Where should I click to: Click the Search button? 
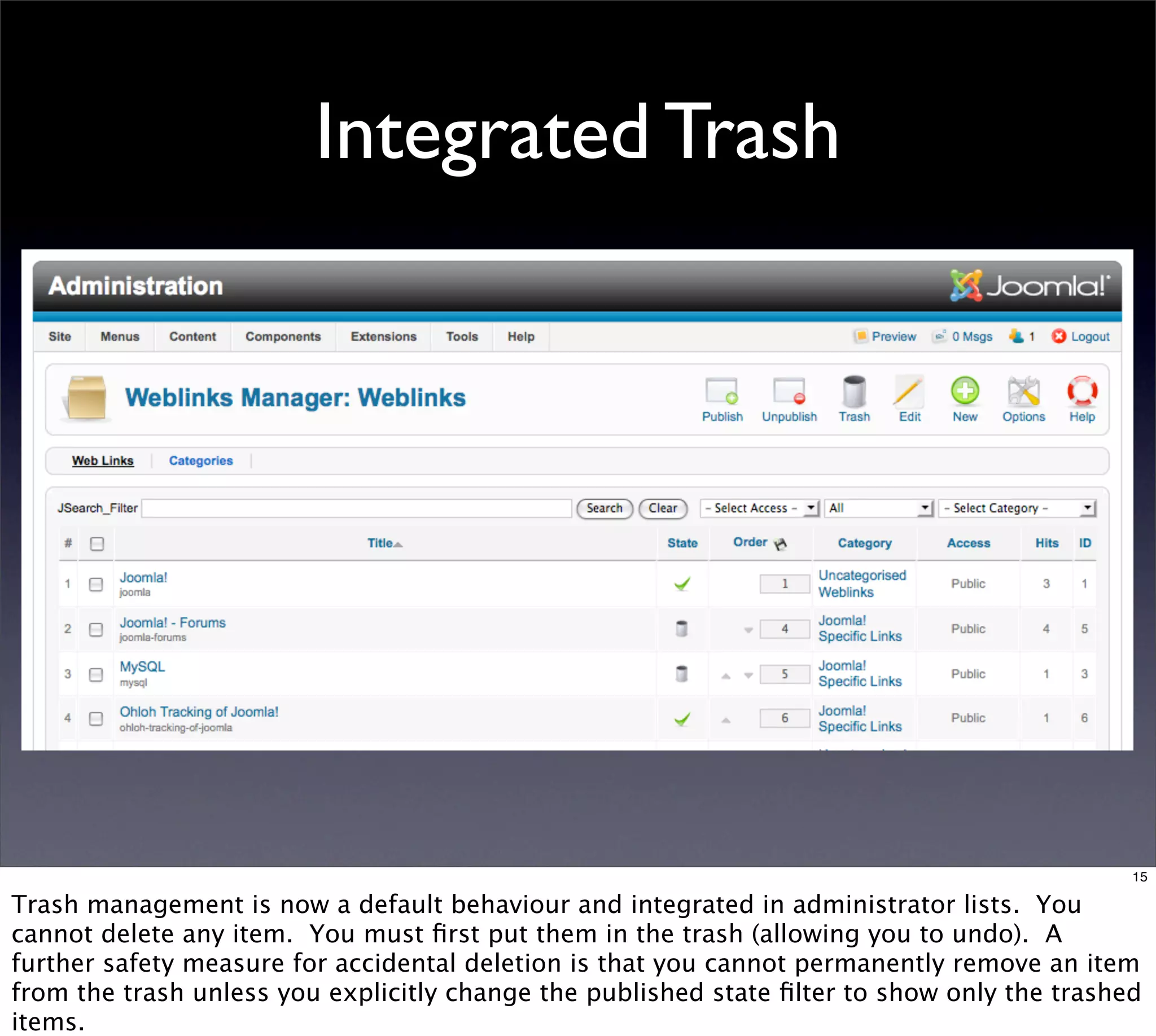coord(604,508)
